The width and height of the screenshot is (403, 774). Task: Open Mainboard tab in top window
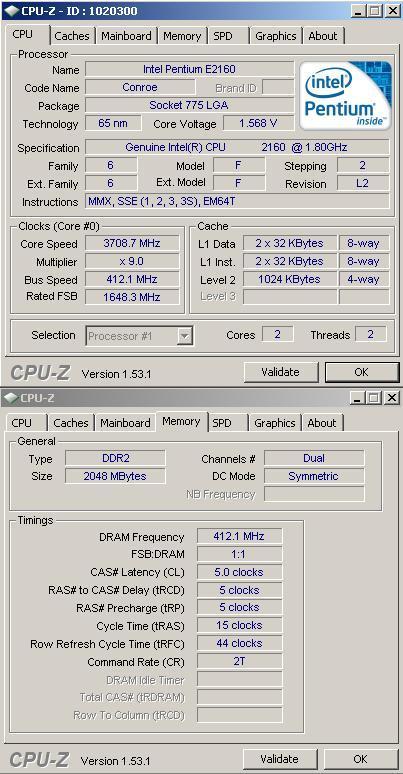126,36
